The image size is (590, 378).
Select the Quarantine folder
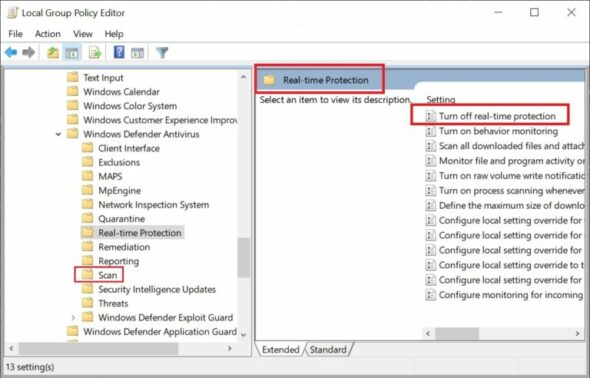pos(113,219)
